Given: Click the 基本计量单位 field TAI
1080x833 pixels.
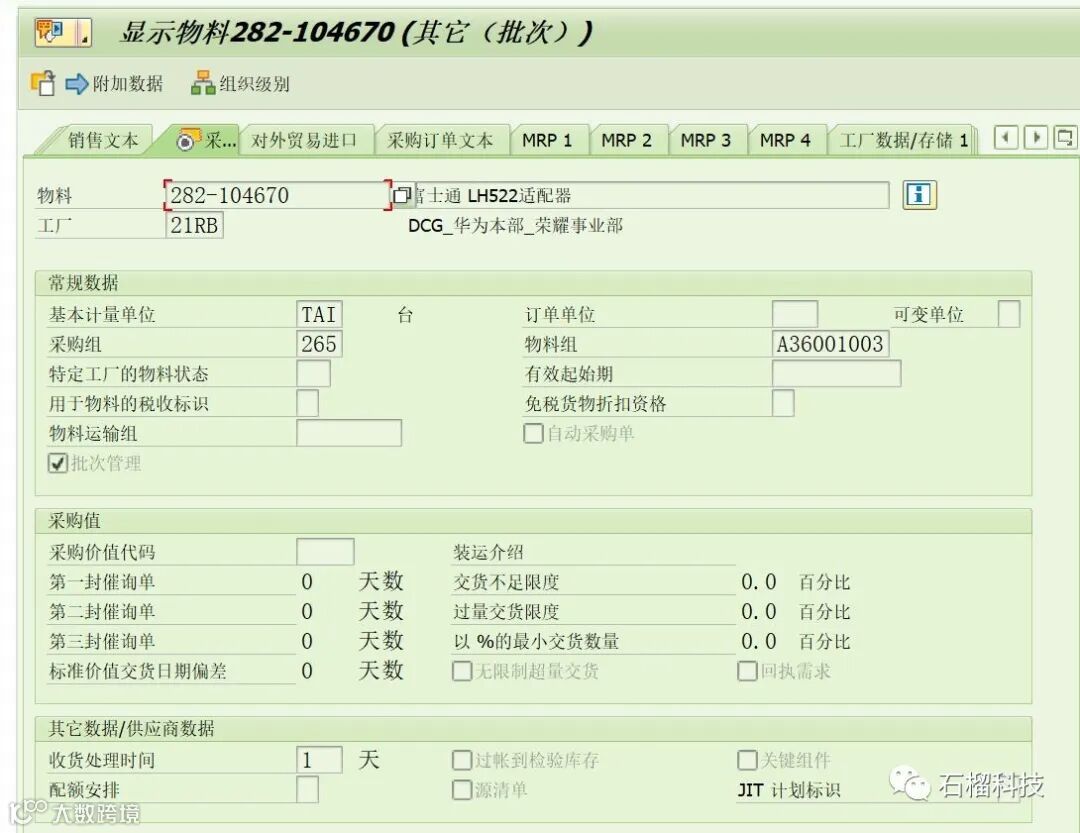Looking at the screenshot, I should tap(320, 314).
